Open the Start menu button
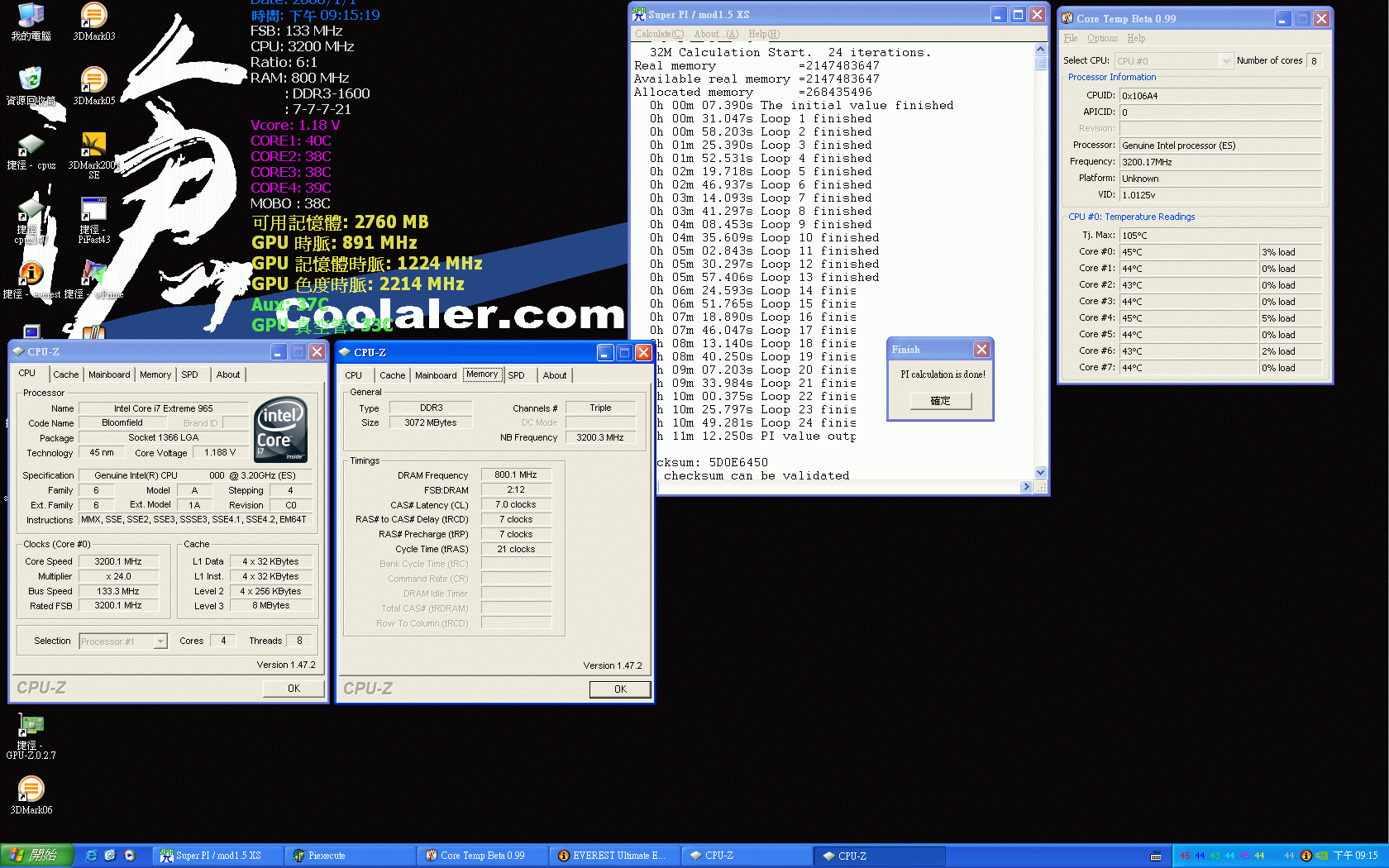 (x=36, y=856)
